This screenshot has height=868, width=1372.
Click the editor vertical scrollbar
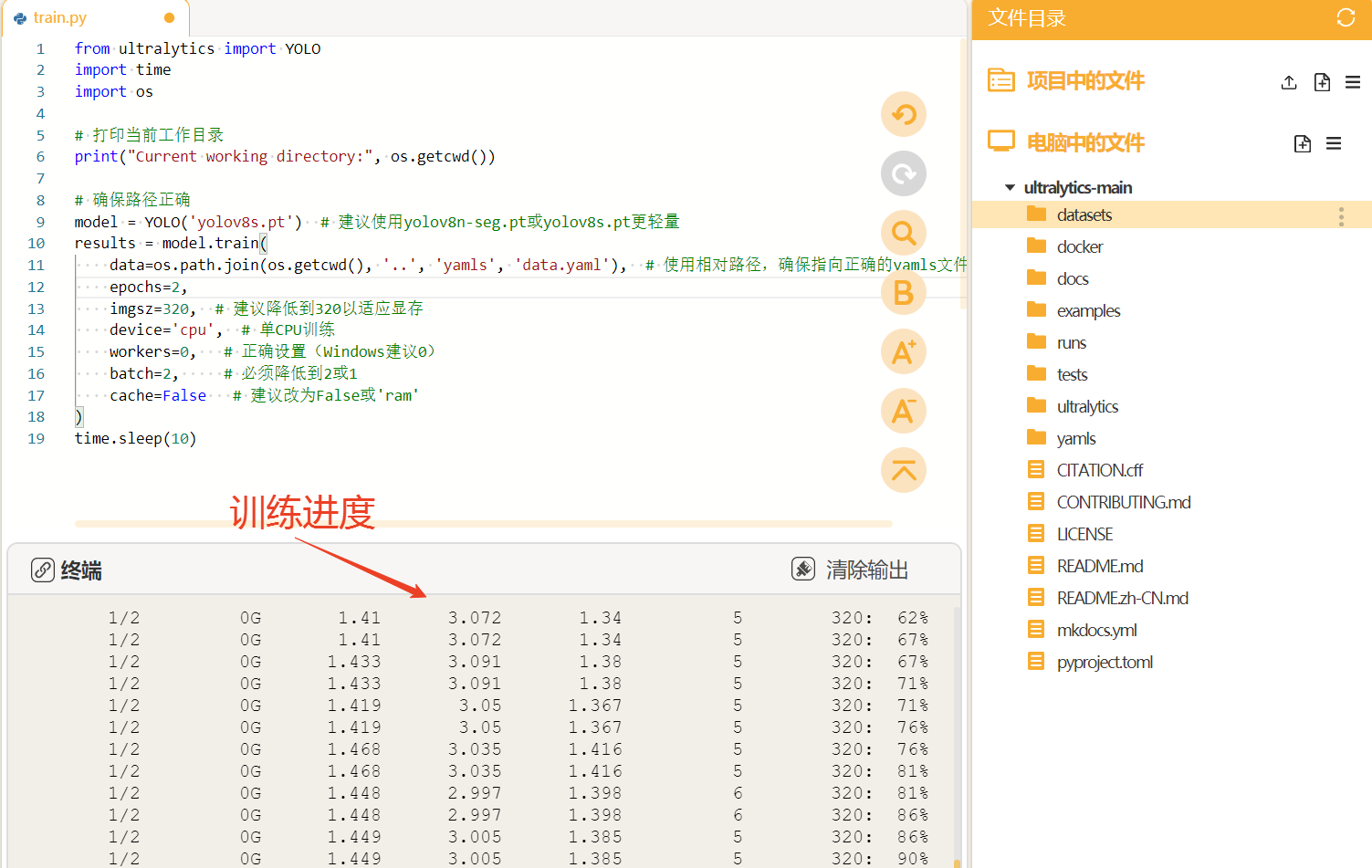pos(964,173)
